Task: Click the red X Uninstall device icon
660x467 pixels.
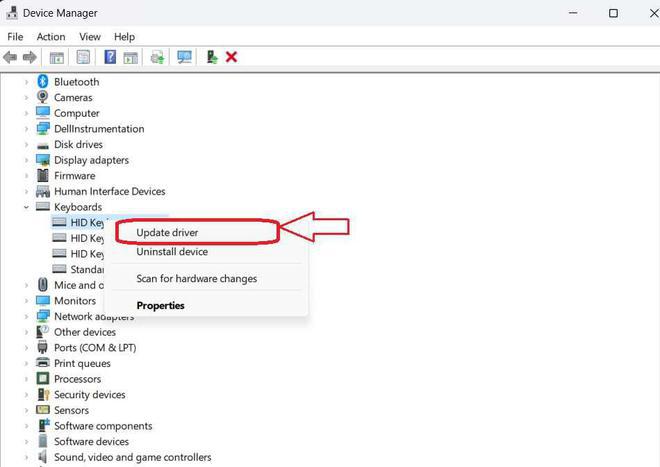Action: pyautogui.click(x=231, y=57)
